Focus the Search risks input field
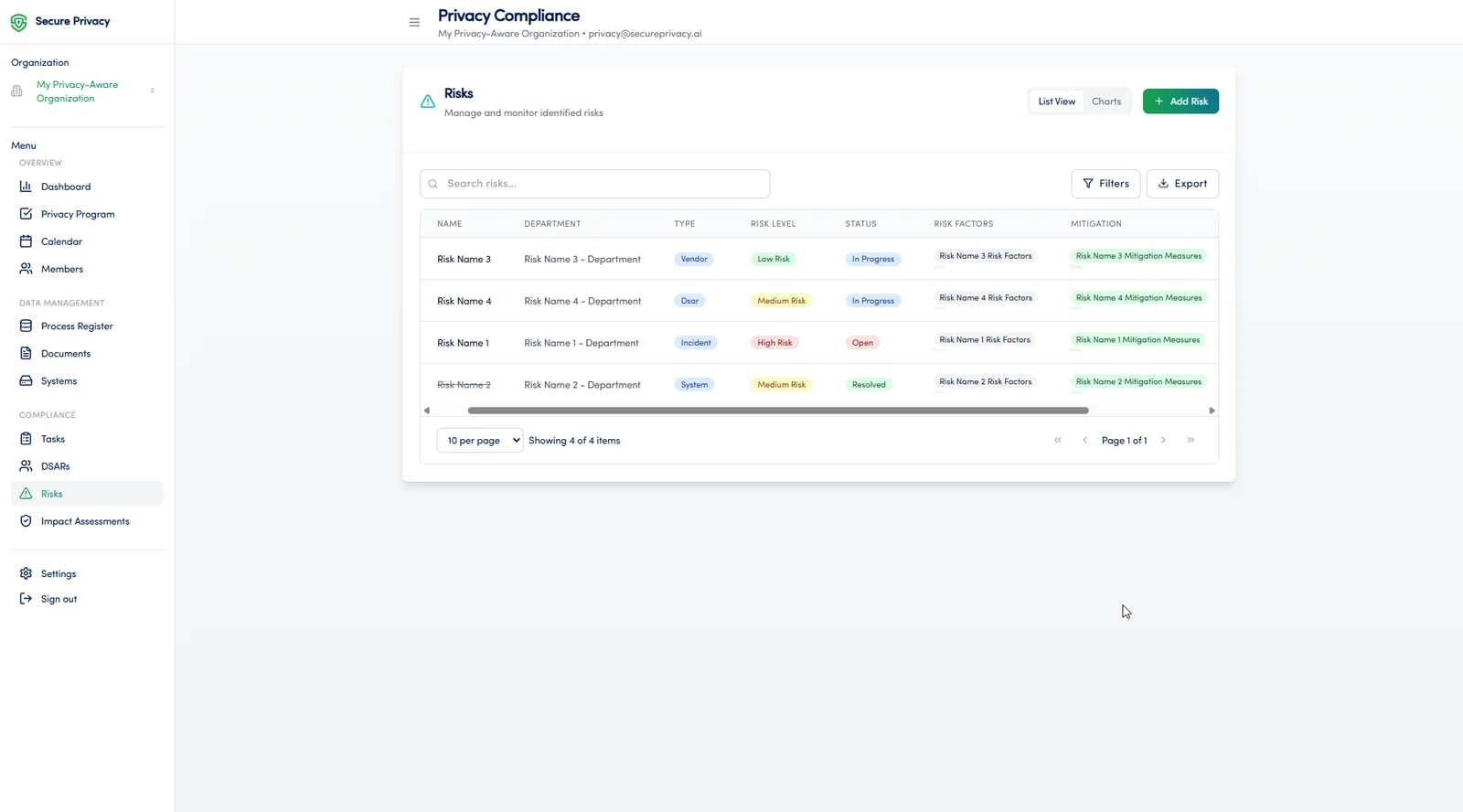 coord(594,184)
